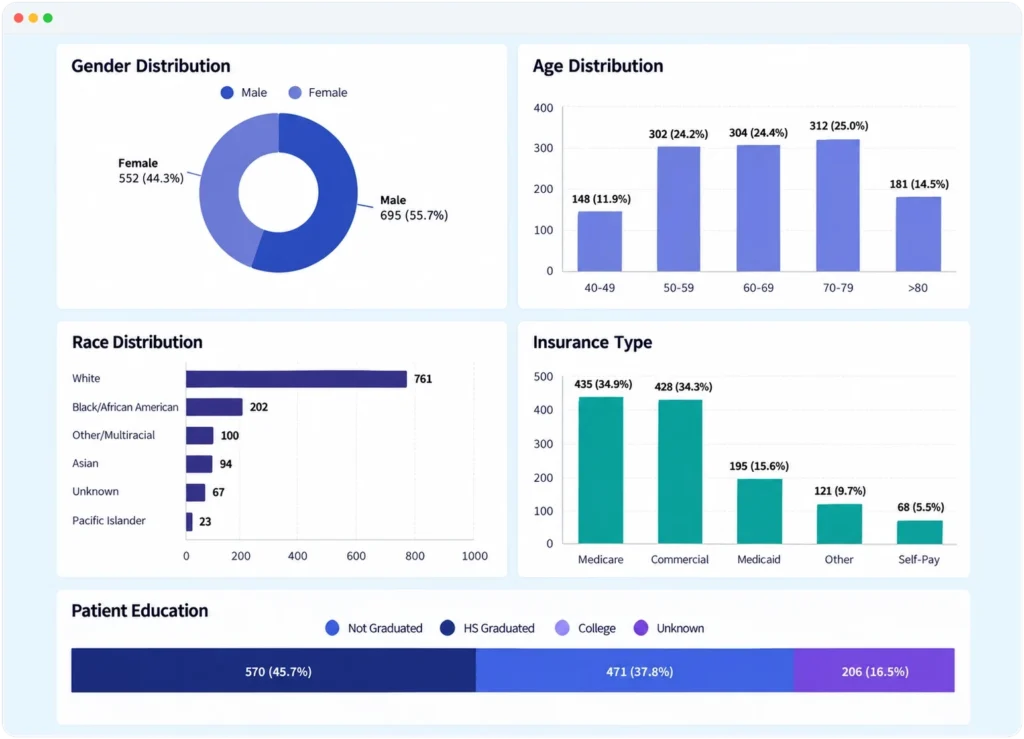Viewport: 1024px width, 739px height.
Task: Click the 121 (9.7%) Other label
Action: 840,491
